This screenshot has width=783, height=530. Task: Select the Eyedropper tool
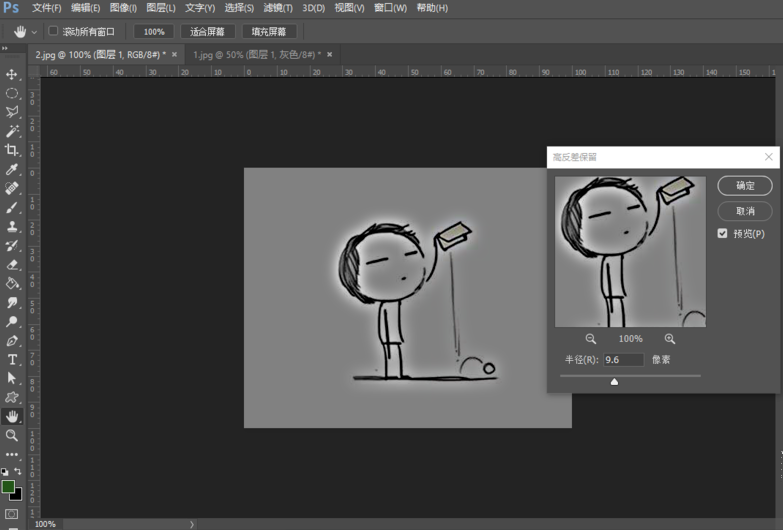point(12,170)
